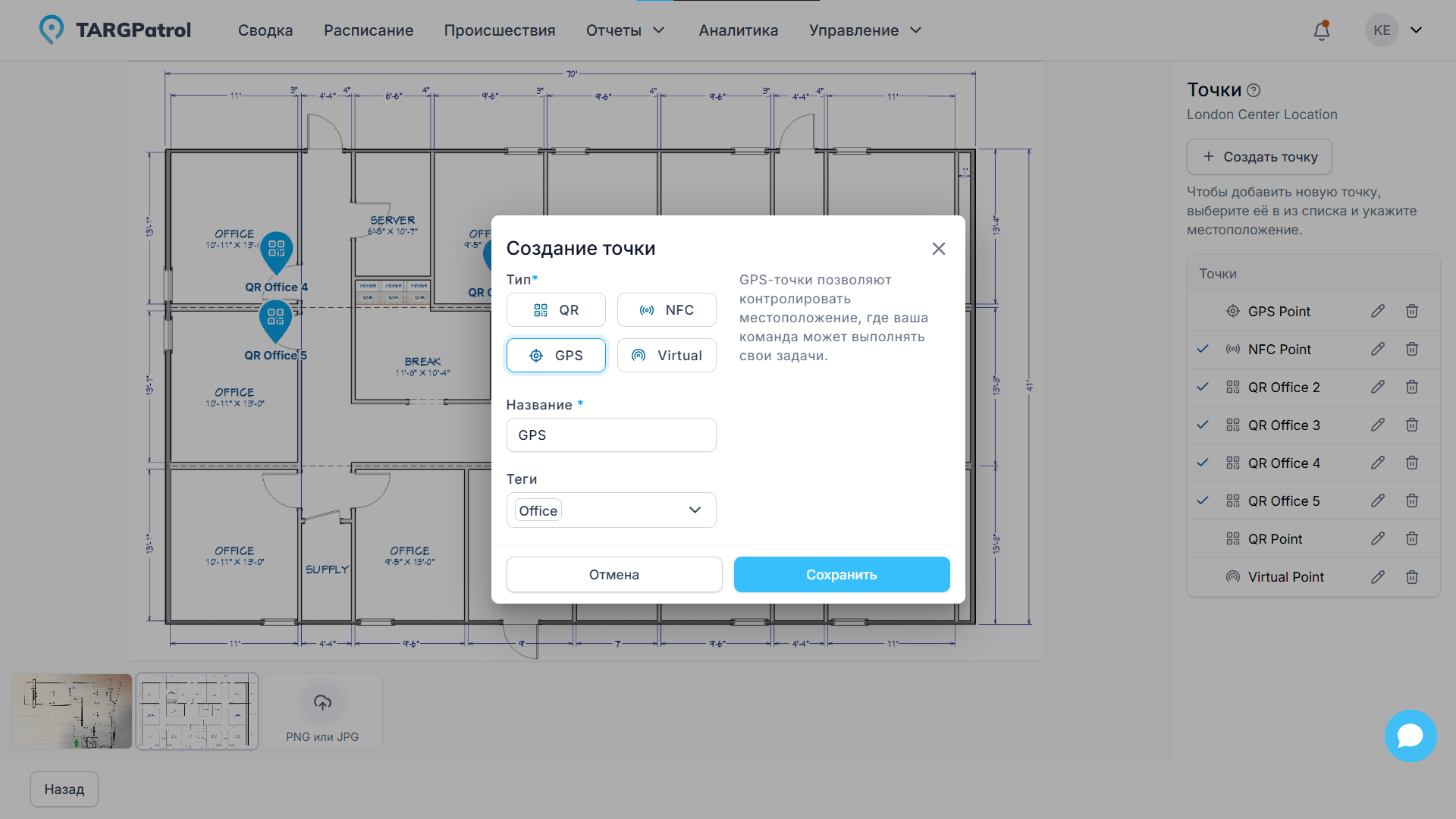Open the Происшествия page
1456x819 pixels.
499,30
